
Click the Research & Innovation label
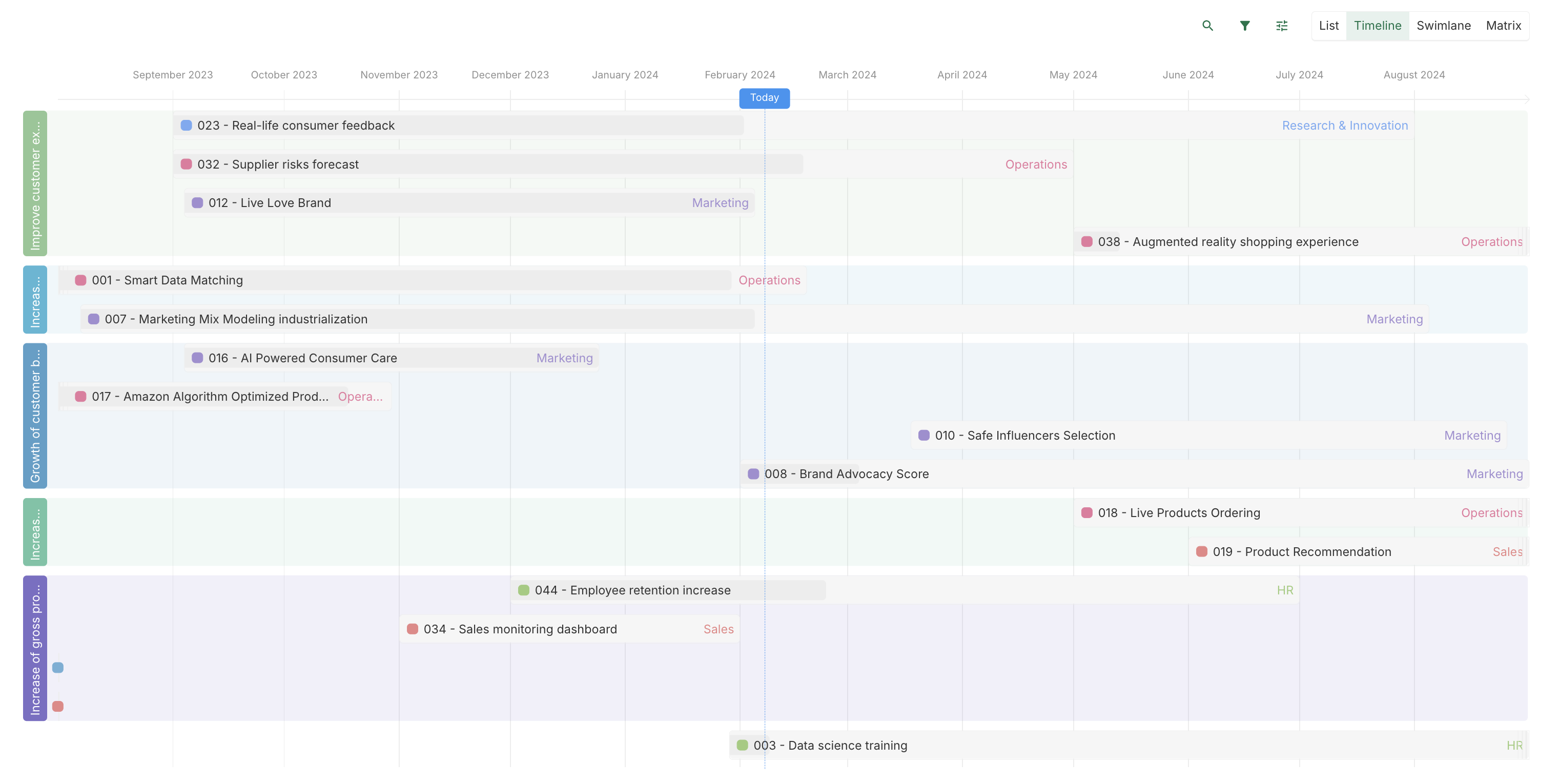pyautogui.click(x=1345, y=125)
